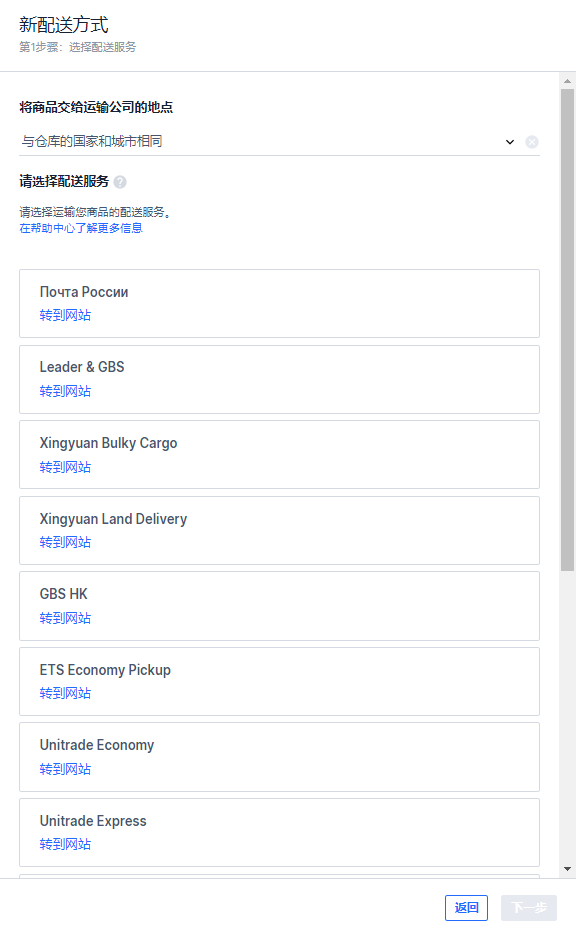Open the Leader & GBS website link
The image size is (576, 937).
[x=65, y=391]
